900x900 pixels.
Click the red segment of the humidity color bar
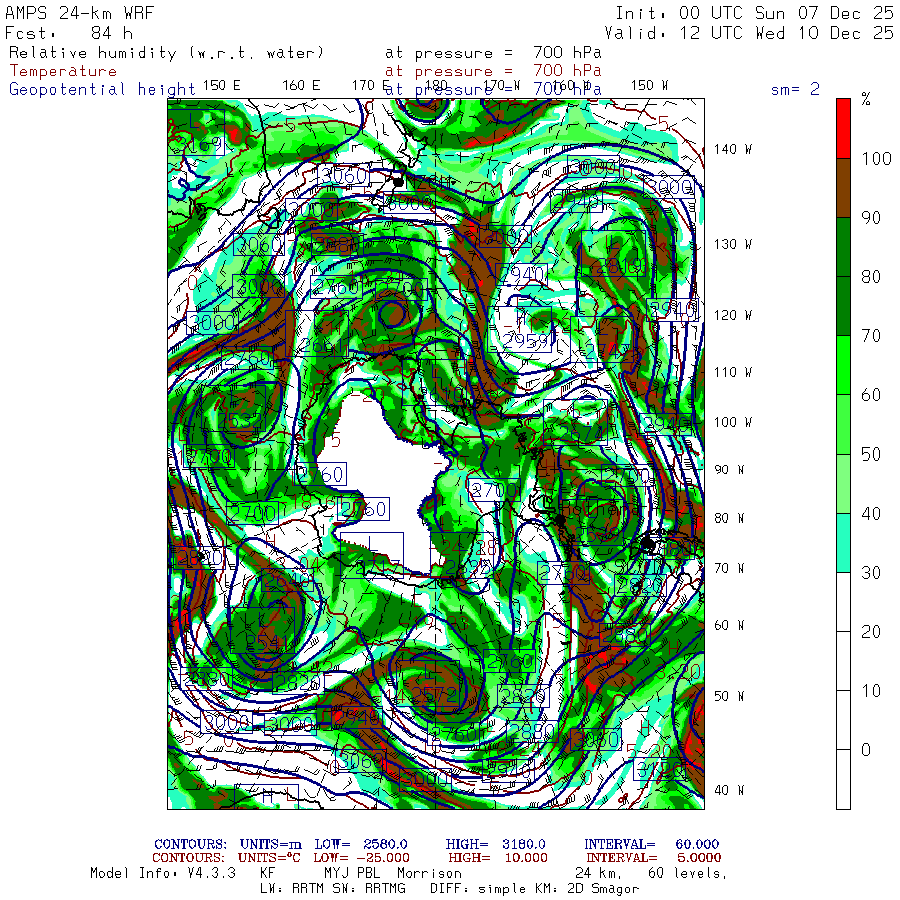(x=843, y=129)
